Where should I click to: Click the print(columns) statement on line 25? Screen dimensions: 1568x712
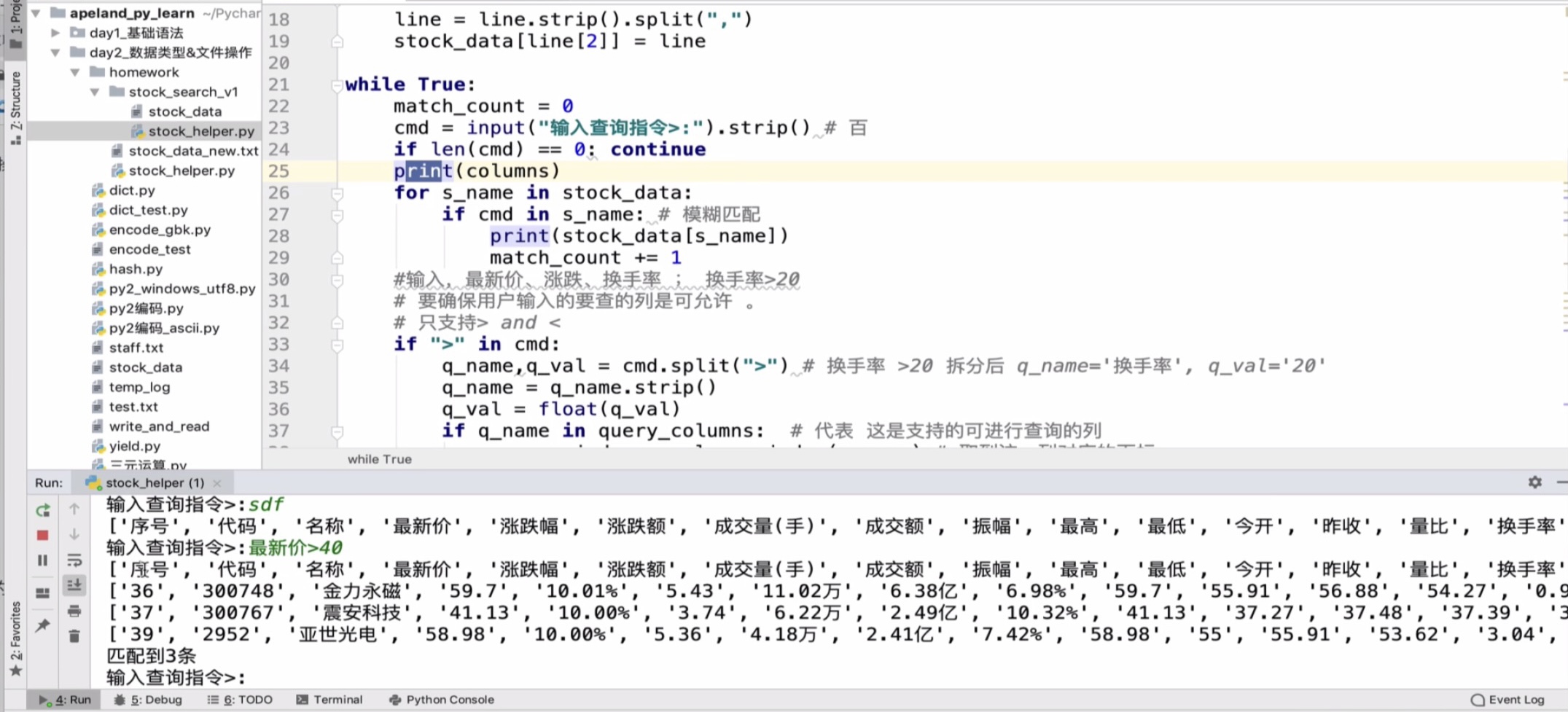[x=477, y=171]
